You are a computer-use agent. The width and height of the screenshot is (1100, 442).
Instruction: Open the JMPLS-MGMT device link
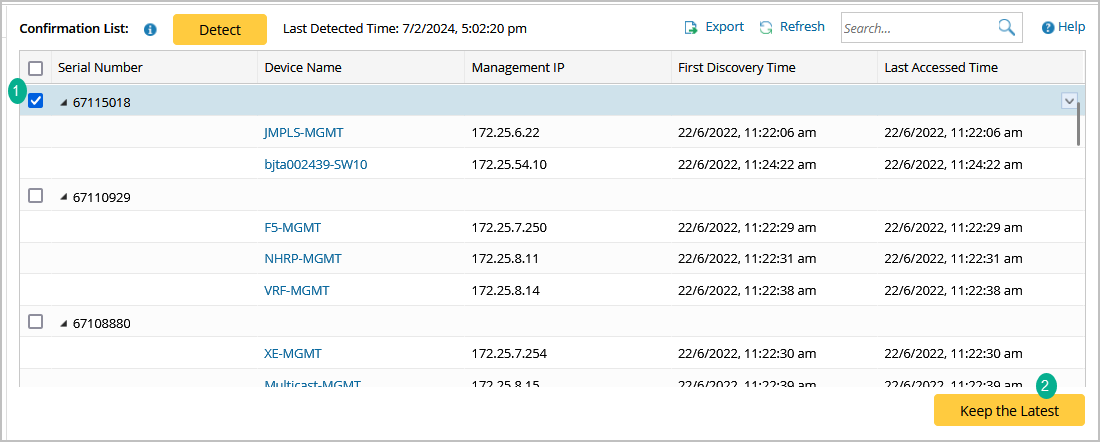click(304, 132)
